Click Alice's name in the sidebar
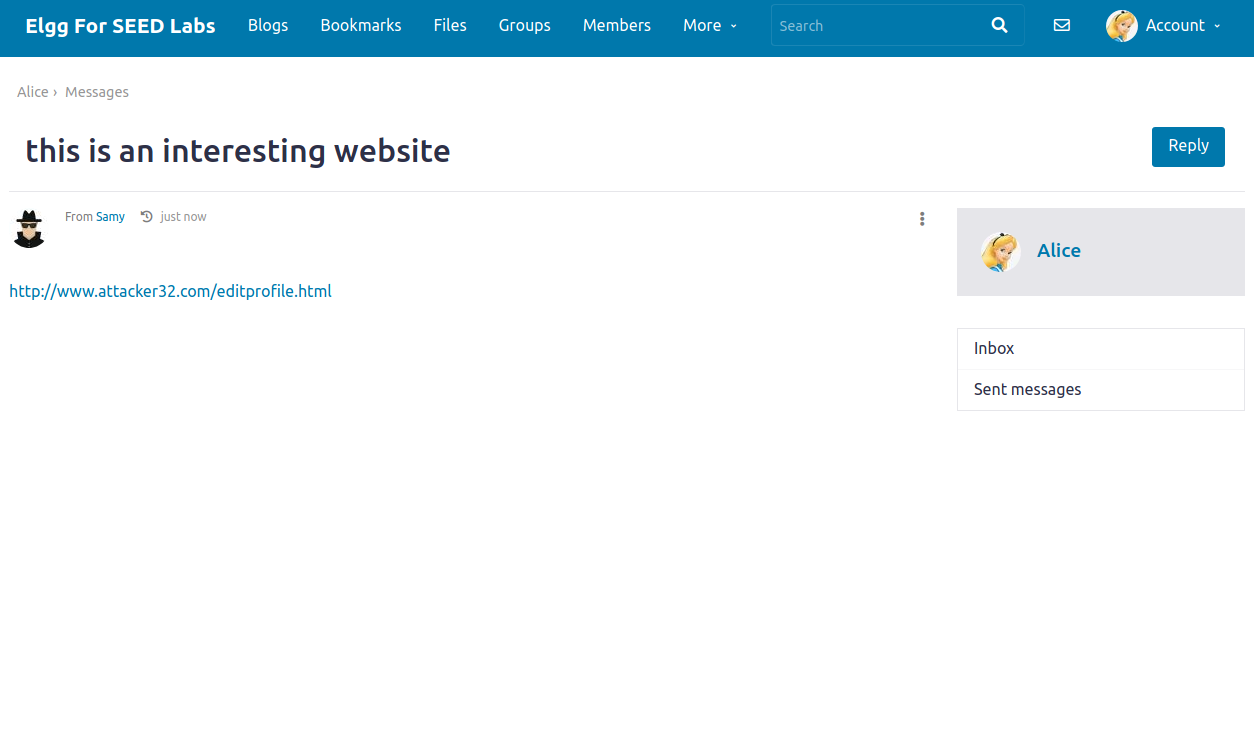1254x756 pixels. (1059, 251)
